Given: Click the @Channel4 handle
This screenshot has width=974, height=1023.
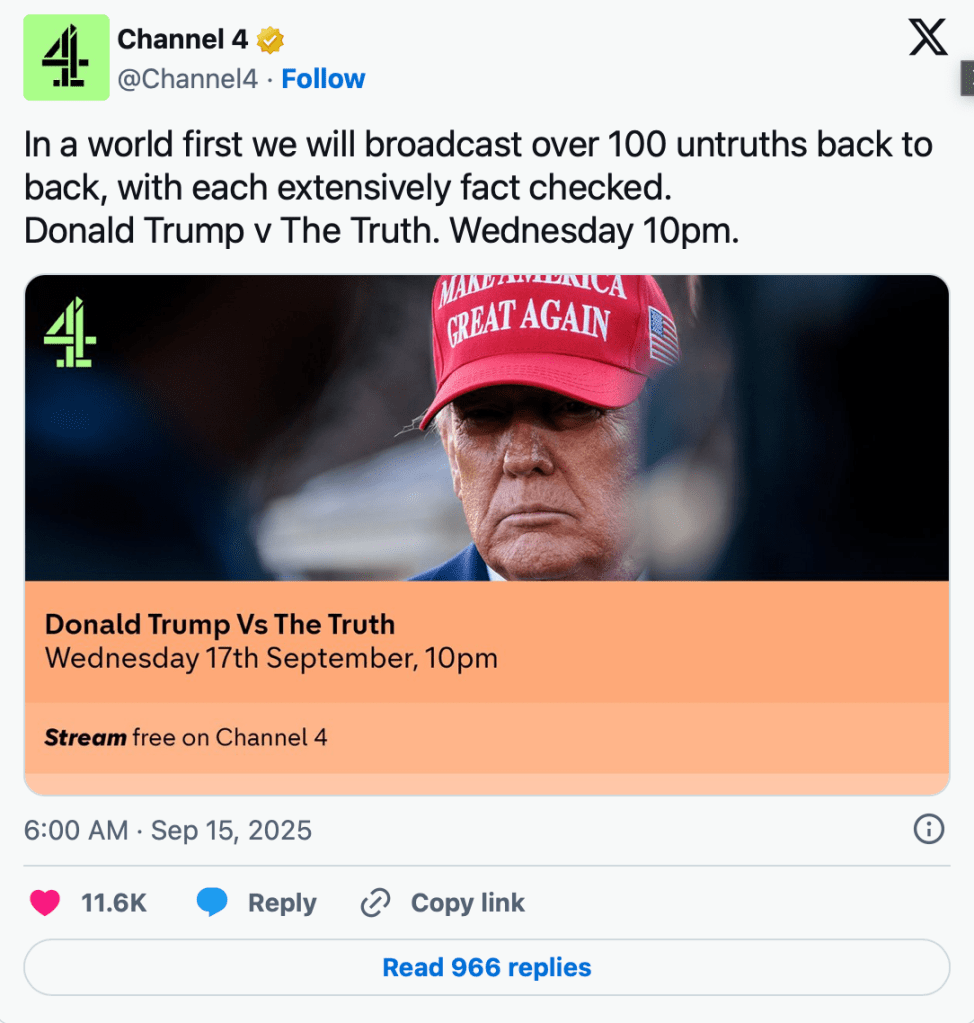Looking at the screenshot, I should click(x=188, y=79).
